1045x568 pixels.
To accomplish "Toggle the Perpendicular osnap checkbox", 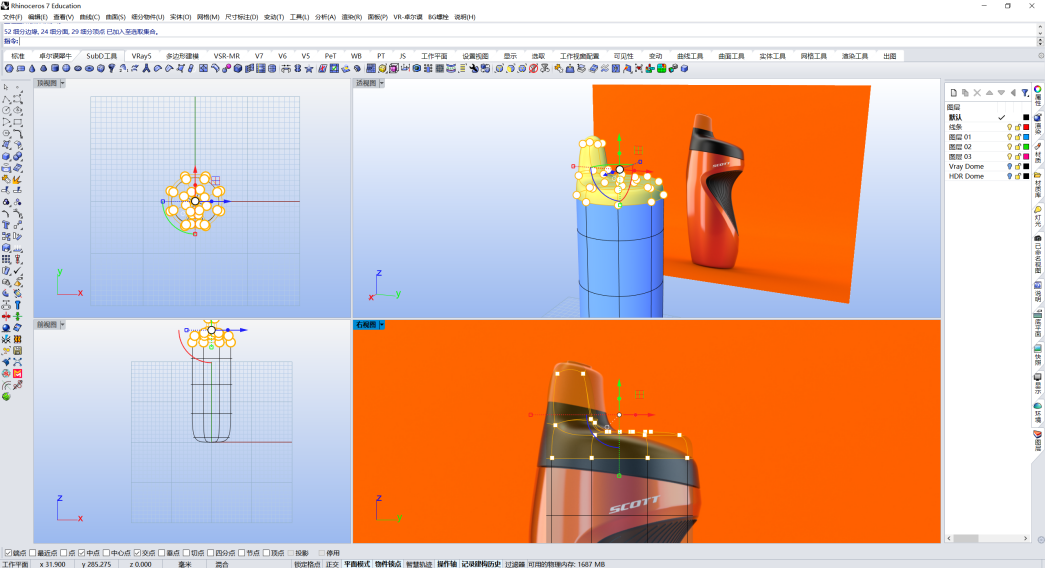I will (162, 553).
